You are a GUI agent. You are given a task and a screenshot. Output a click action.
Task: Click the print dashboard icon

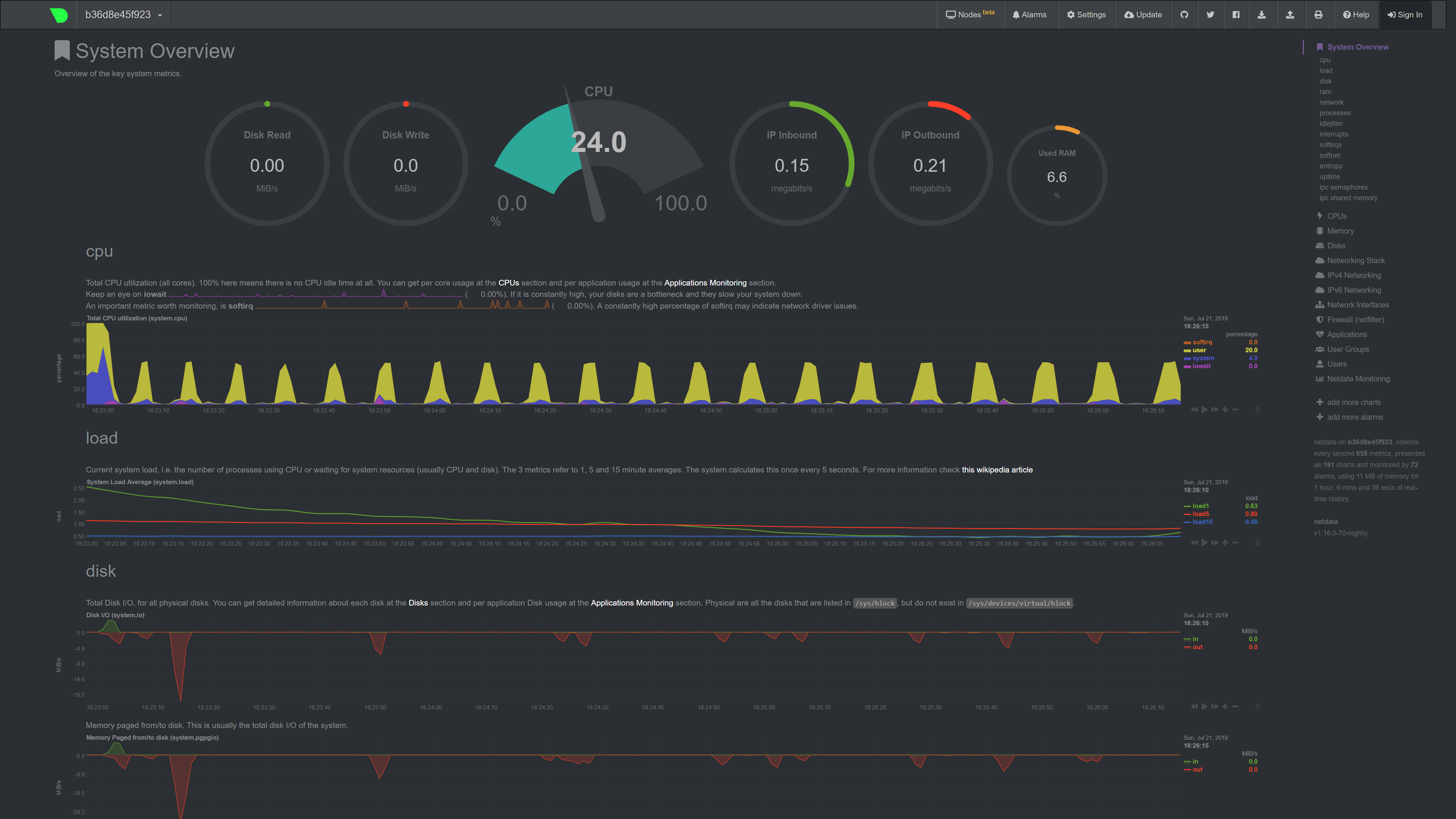1318,15
